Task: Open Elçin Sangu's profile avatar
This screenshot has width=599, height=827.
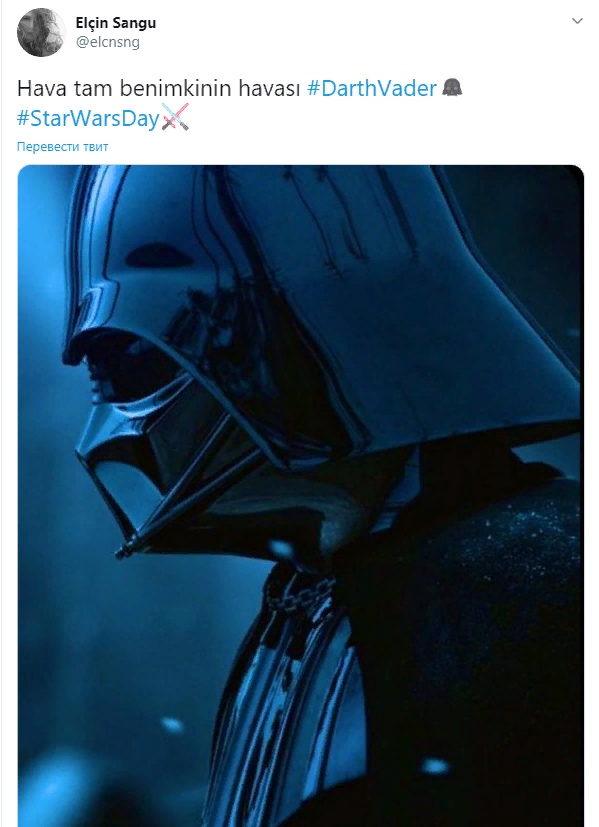Action: (x=40, y=33)
